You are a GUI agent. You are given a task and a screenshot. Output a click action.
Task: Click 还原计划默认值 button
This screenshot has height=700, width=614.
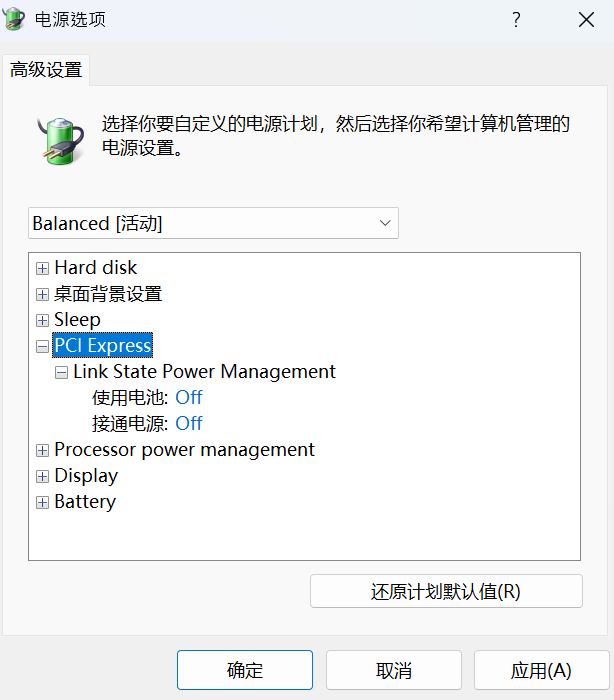pos(446,591)
